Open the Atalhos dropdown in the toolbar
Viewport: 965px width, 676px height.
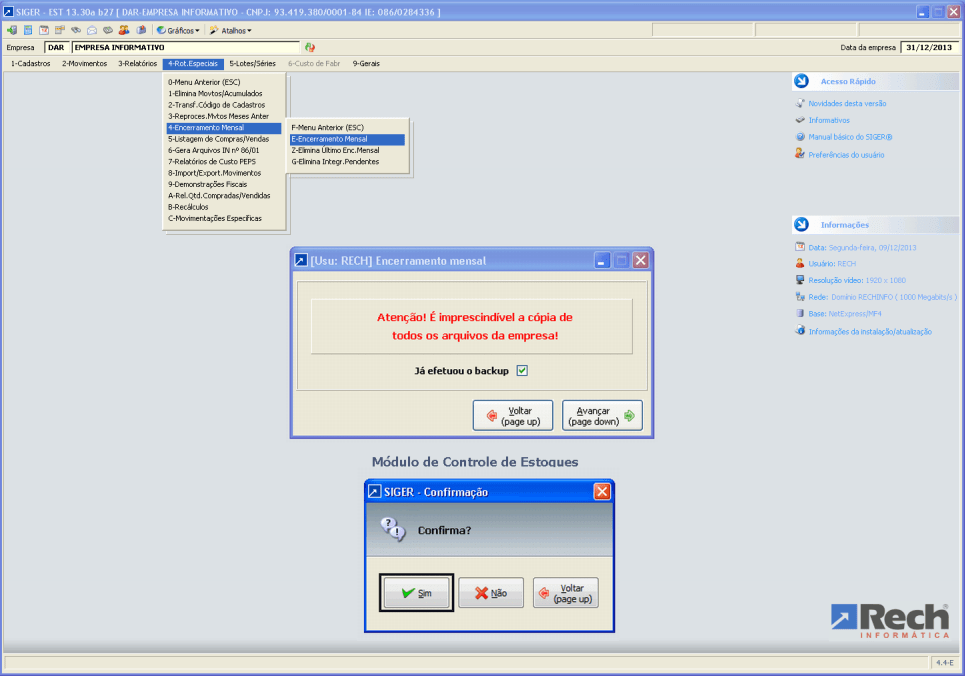coord(231,30)
